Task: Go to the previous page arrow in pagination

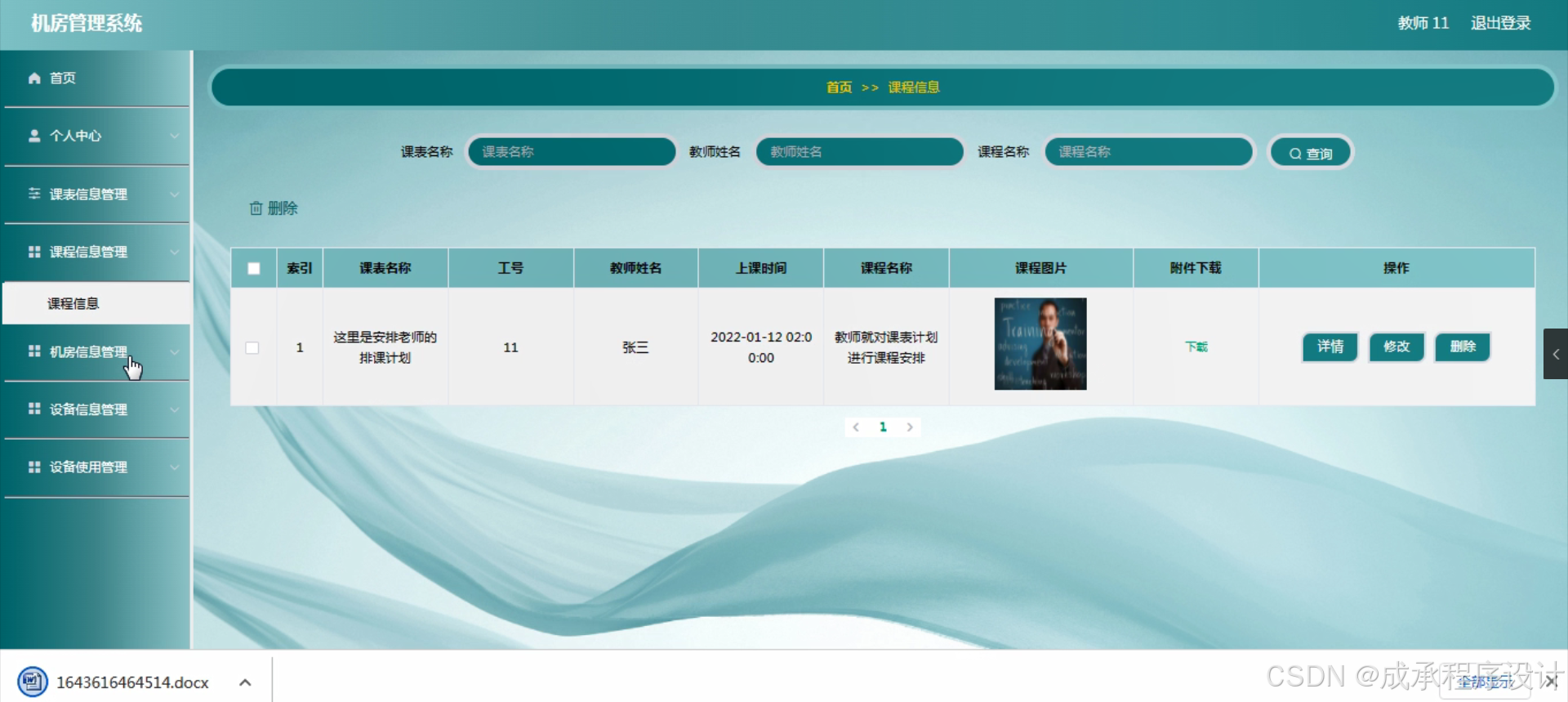Action: [856, 427]
